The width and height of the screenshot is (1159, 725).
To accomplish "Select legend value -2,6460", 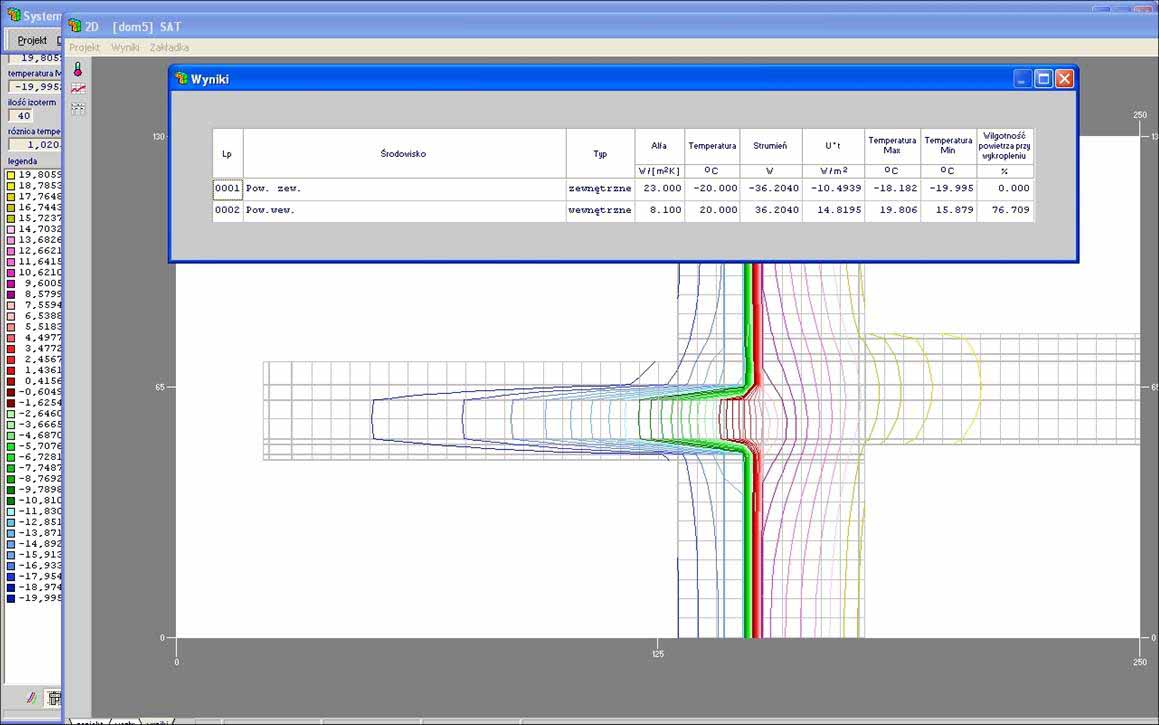I will [x=40, y=414].
